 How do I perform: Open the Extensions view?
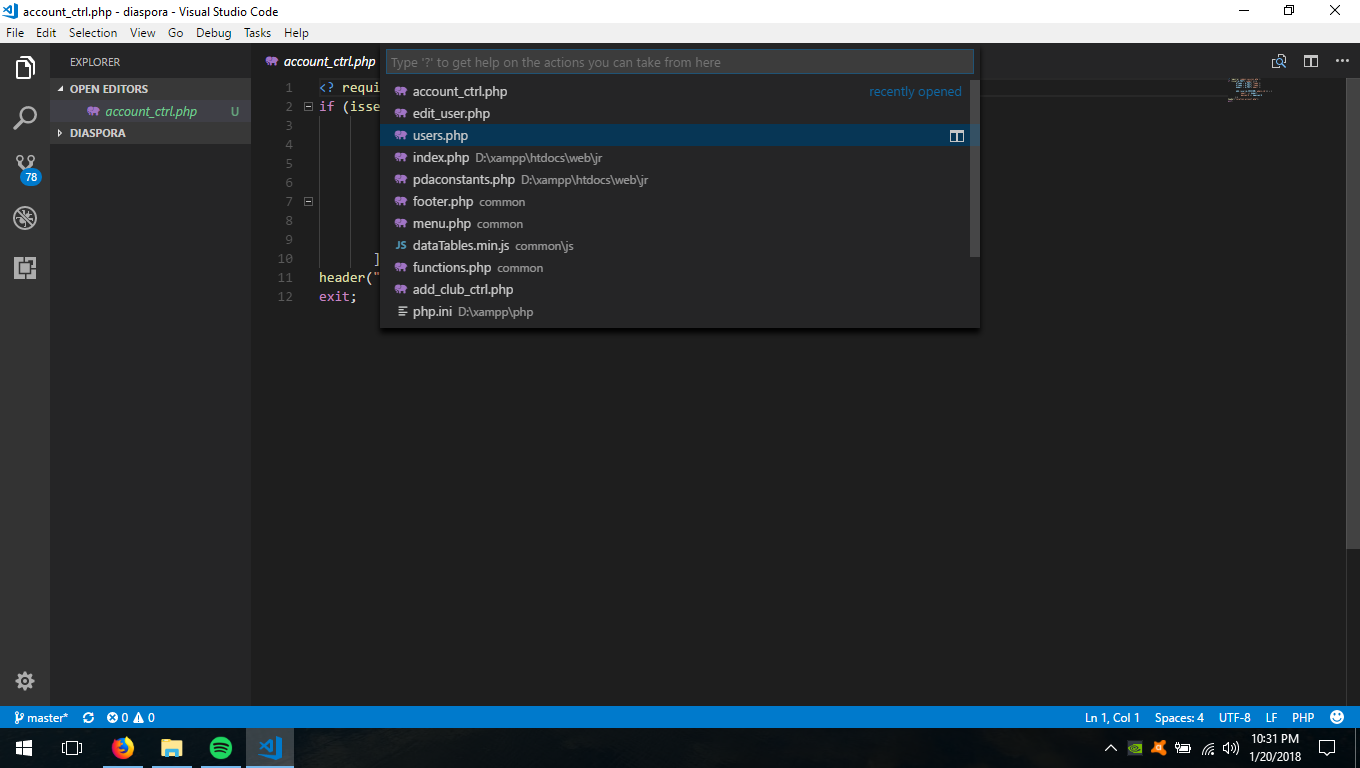click(x=24, y=268)
